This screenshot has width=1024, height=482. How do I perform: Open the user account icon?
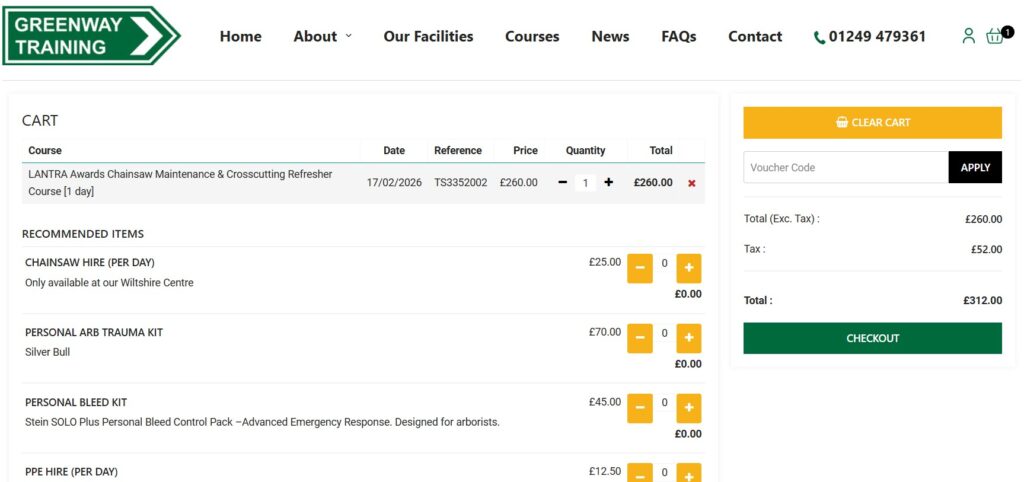pos(967,36)
